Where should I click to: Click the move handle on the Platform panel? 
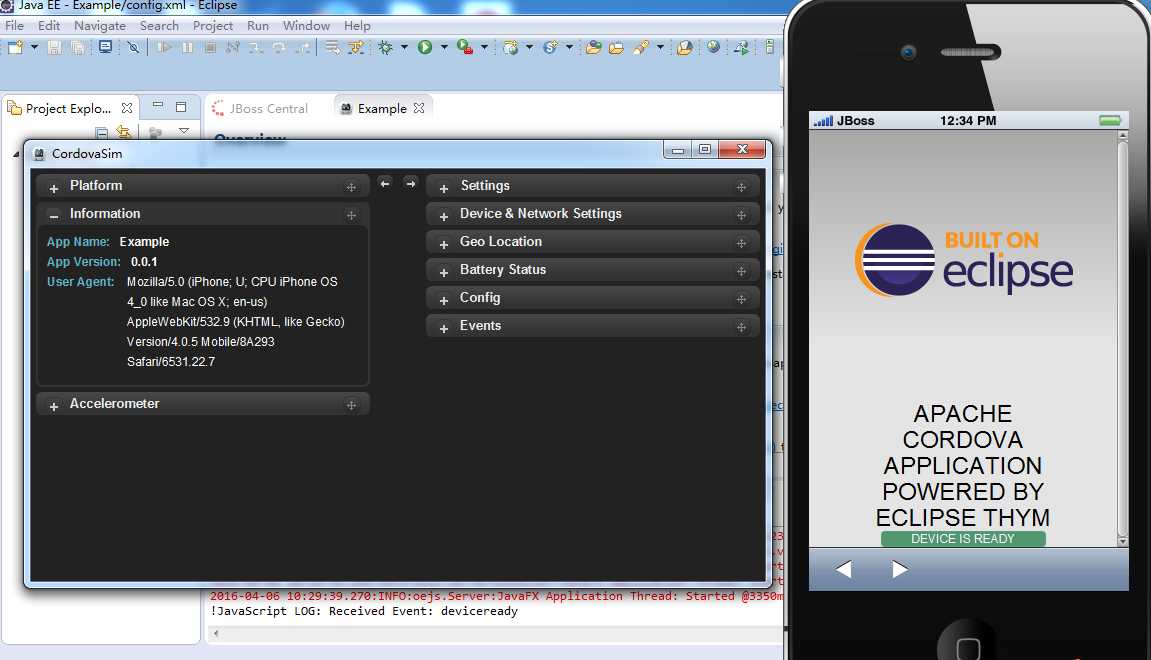pos(351,187)
